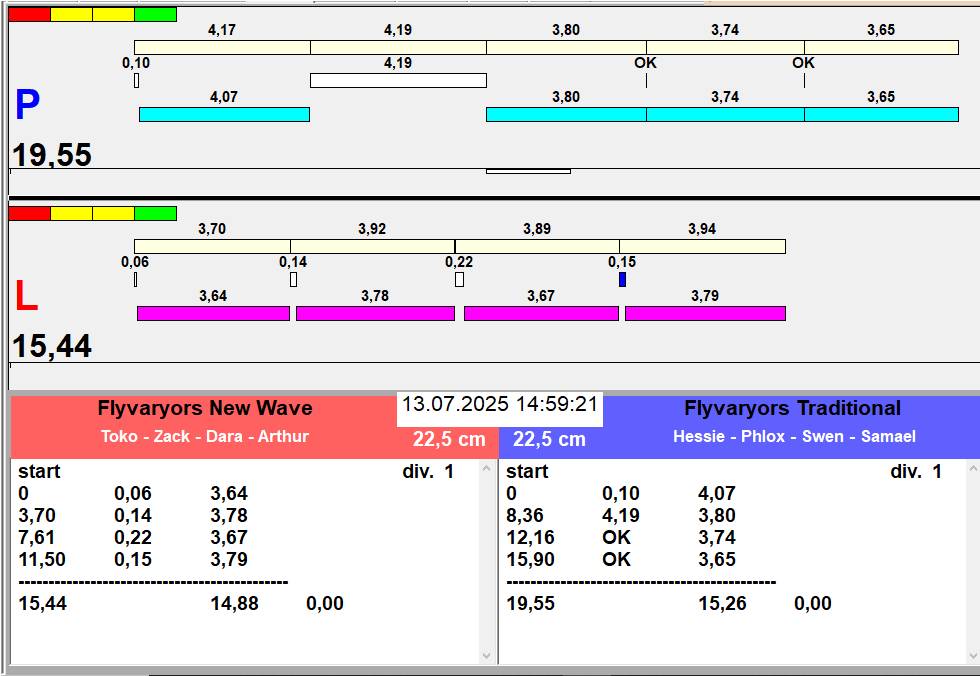Select the white bar labeled 4,19

click(399, 81)
